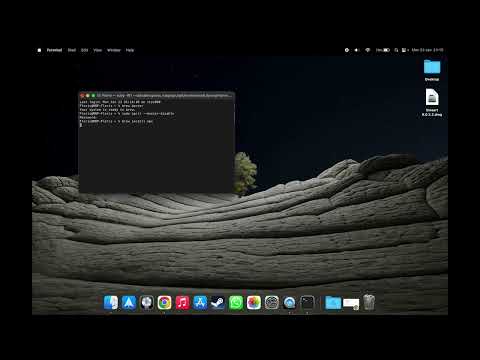Open the Trash in the Dock
This screenshot has width=480, height=360.
tap(369, 302)
